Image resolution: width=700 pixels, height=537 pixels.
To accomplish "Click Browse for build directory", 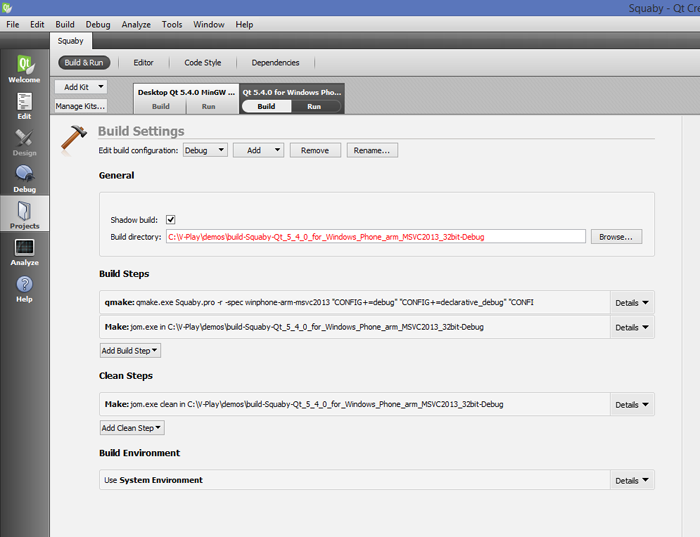I will coord(616,237).
